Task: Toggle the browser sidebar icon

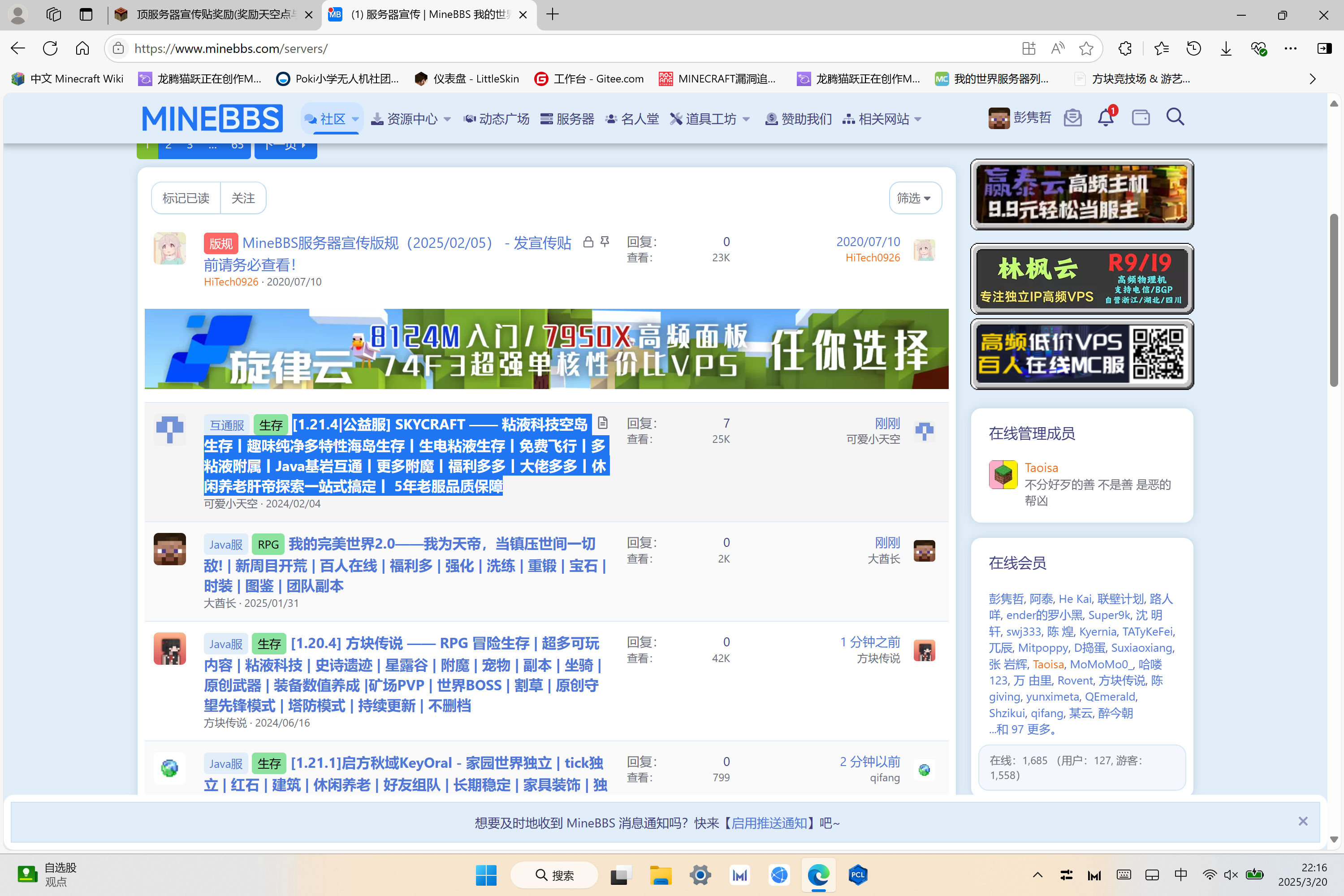Action: pos(1324,48)
